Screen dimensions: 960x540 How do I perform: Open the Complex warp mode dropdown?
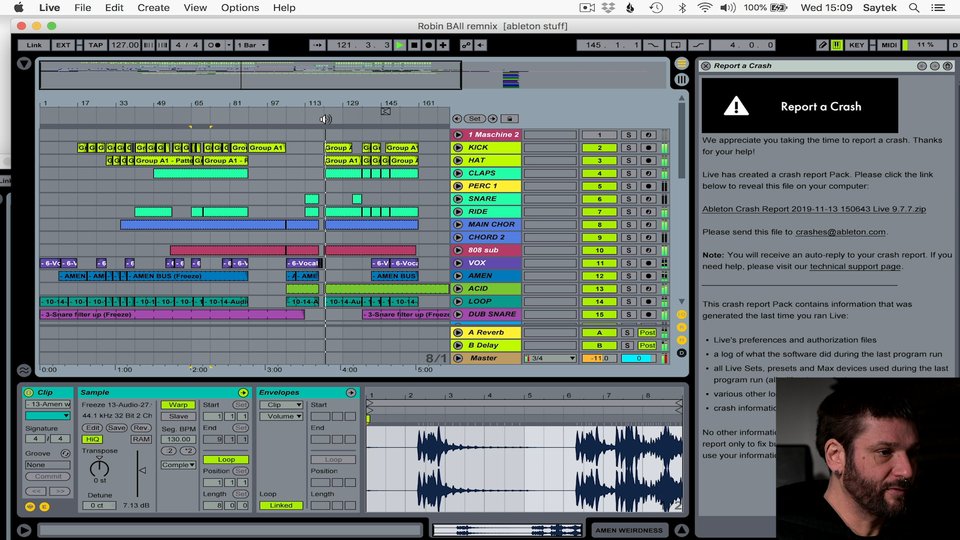[x=178, y=465]
